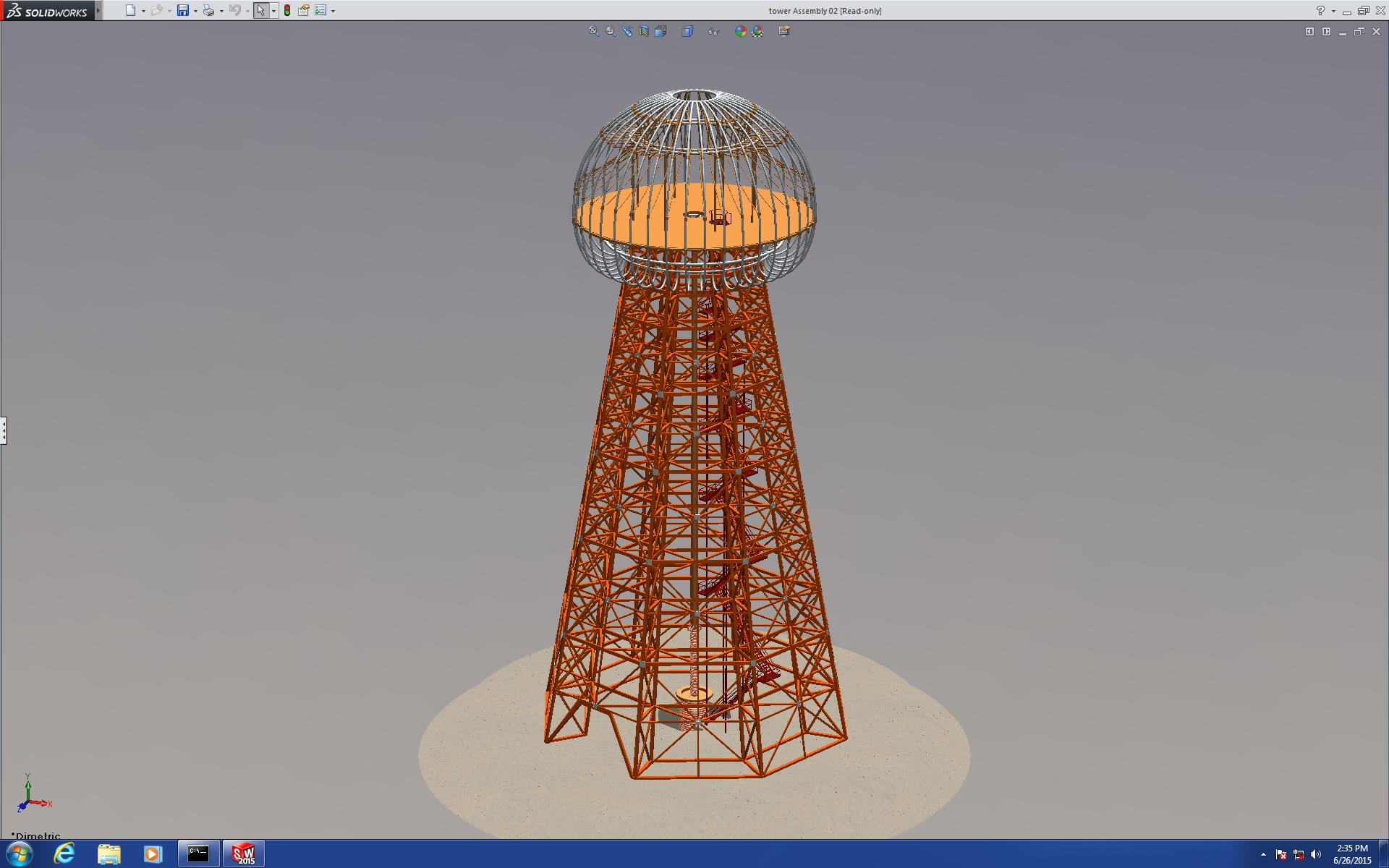
Task: Open the Options dropdown arrow
Action: 333,11
